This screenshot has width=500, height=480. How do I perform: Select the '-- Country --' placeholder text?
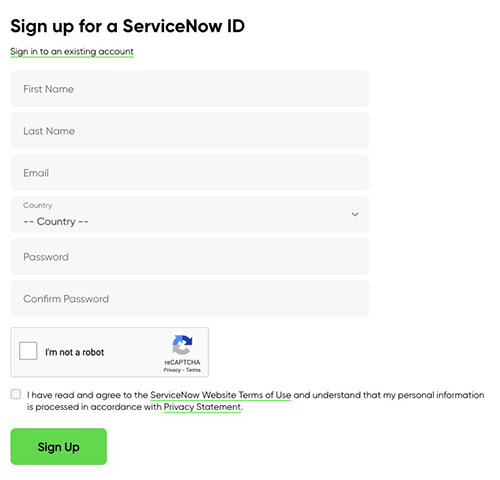tap(56, 222)
